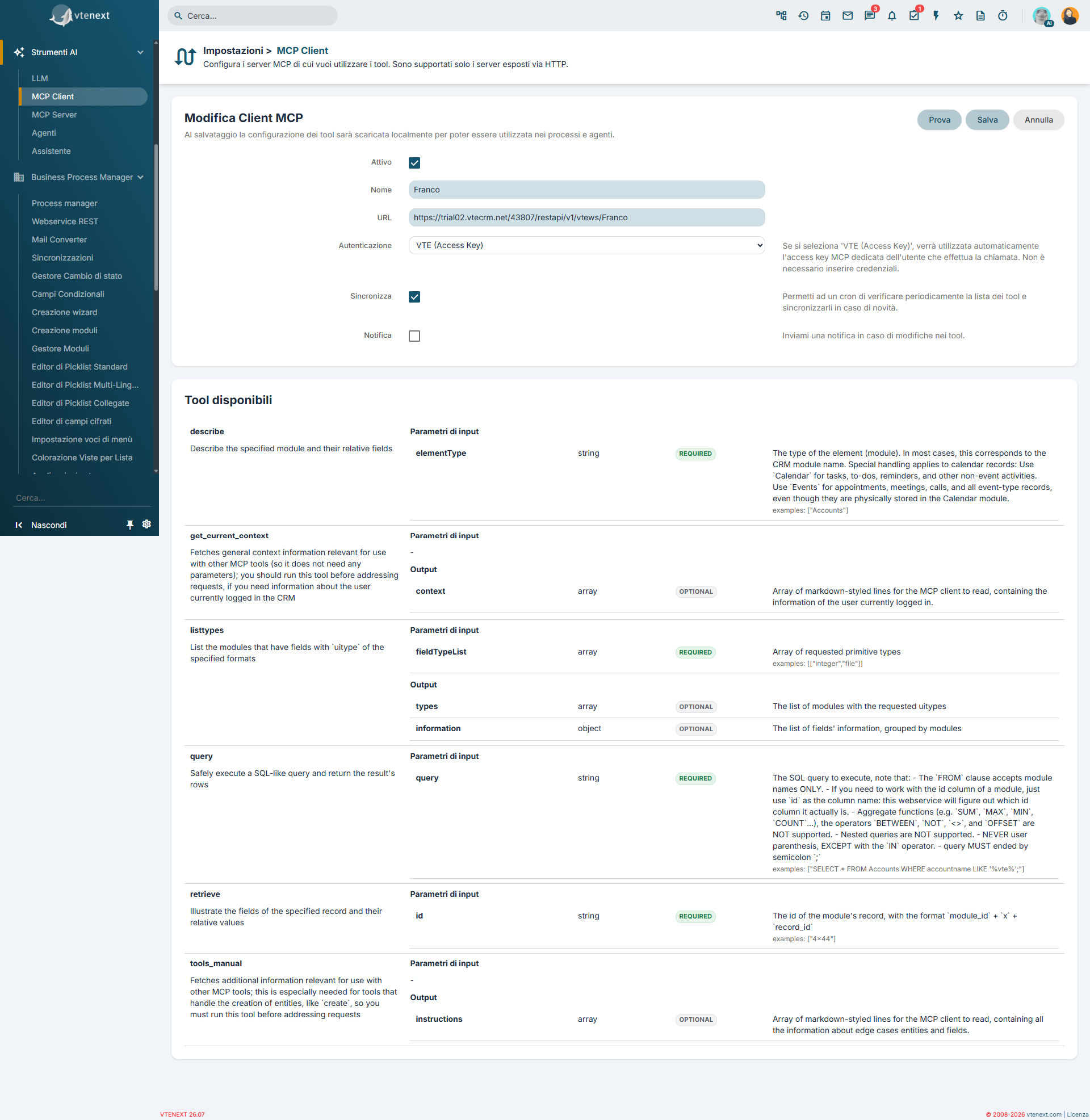Open the to-do checklist icon with badge 1
The image size is (1090, 1120).
(x=914, y=15)
